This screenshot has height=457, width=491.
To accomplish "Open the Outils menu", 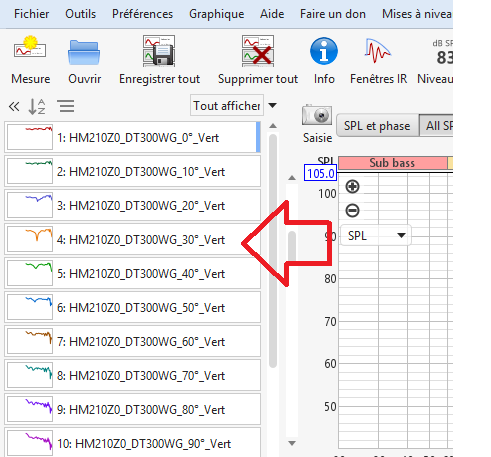I will pos(80,14).
